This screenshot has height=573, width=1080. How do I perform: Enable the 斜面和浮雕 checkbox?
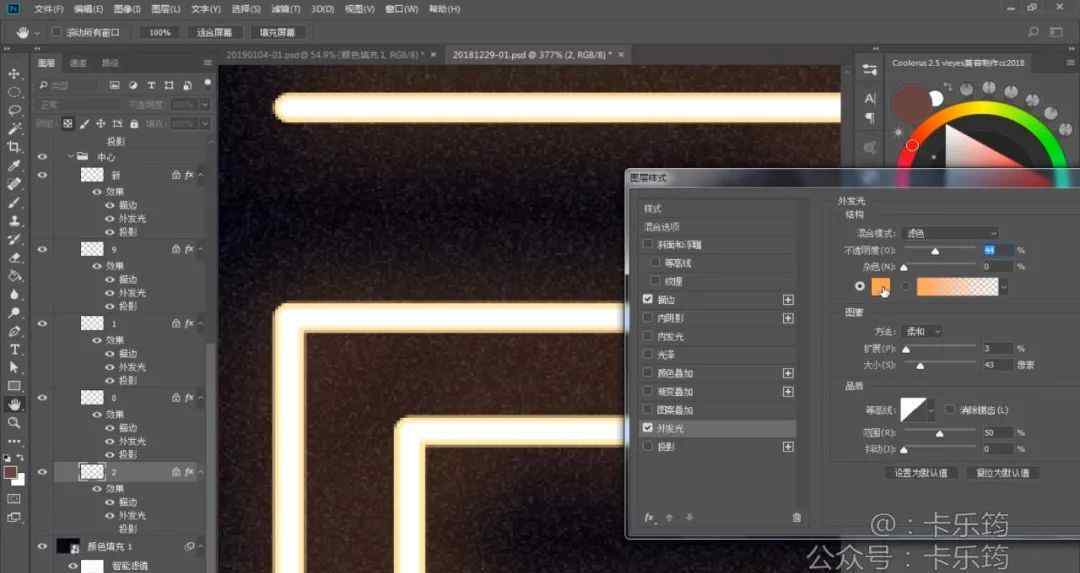click(x=647, y=244)
